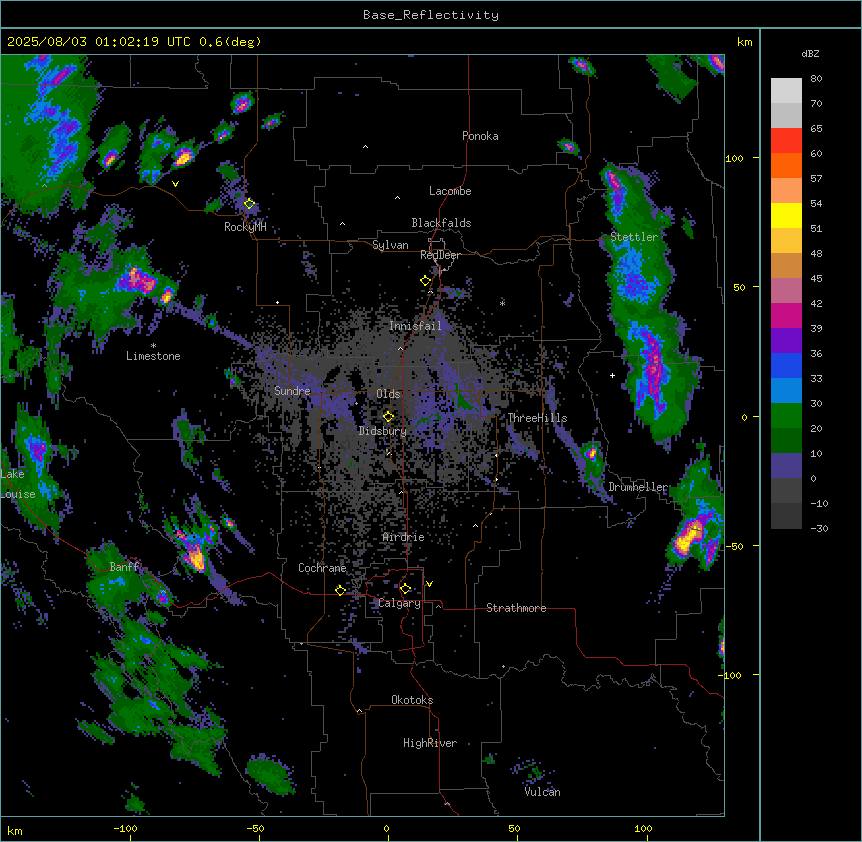The height and width of the screenshot is (842, 862).
Task: Select the yellow 51-54 dBZ legend swatch
Action: click(x=786, y=216)
